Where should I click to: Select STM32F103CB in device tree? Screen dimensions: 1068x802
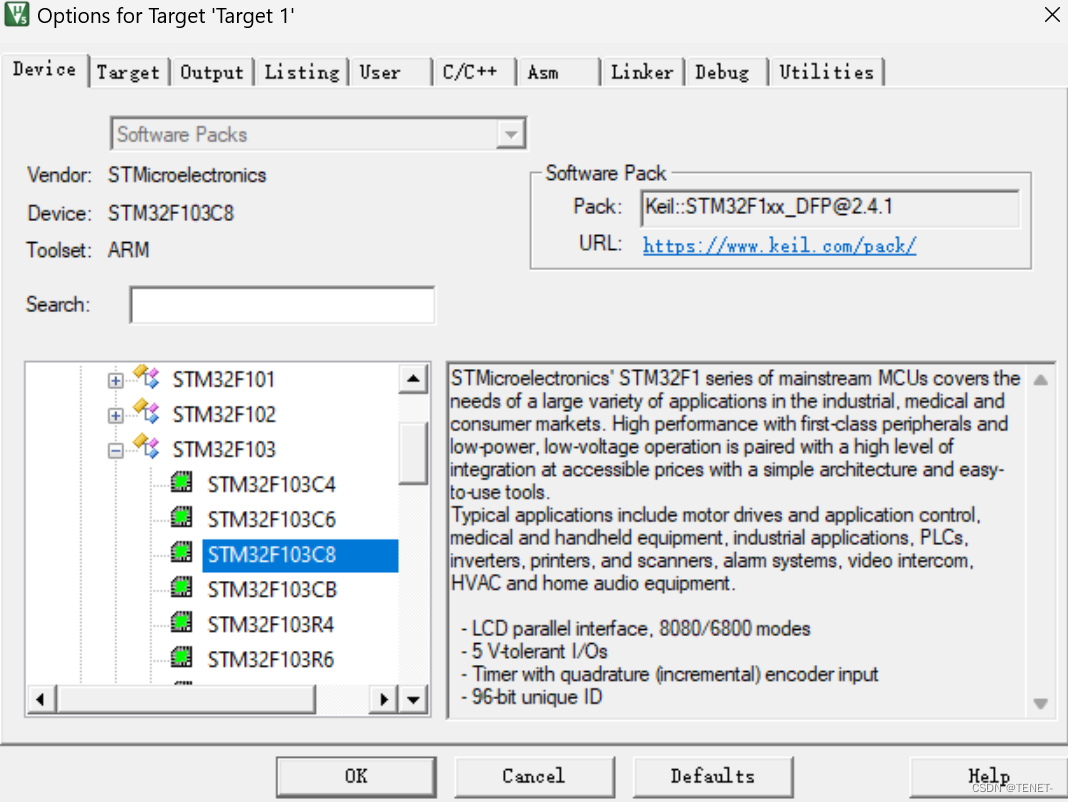pos(272,589)
